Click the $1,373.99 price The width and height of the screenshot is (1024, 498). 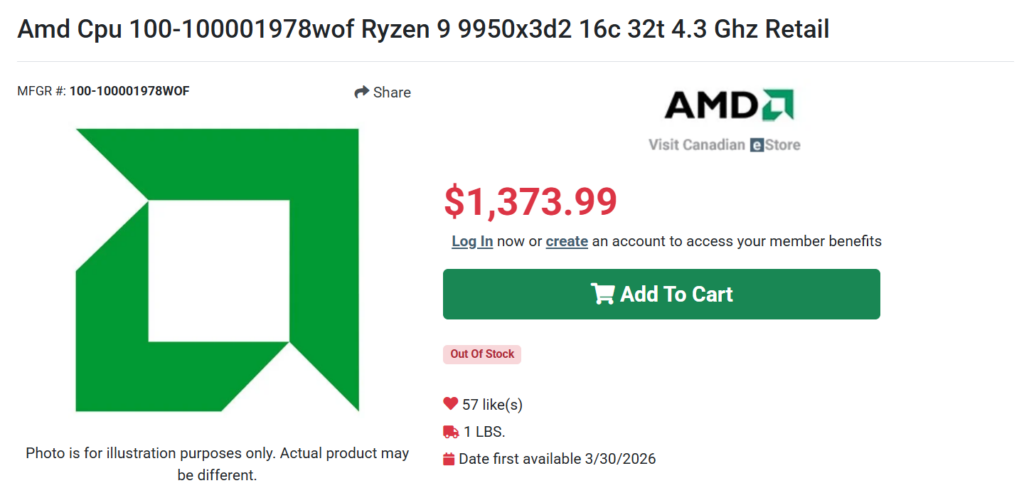pos(530,201)
